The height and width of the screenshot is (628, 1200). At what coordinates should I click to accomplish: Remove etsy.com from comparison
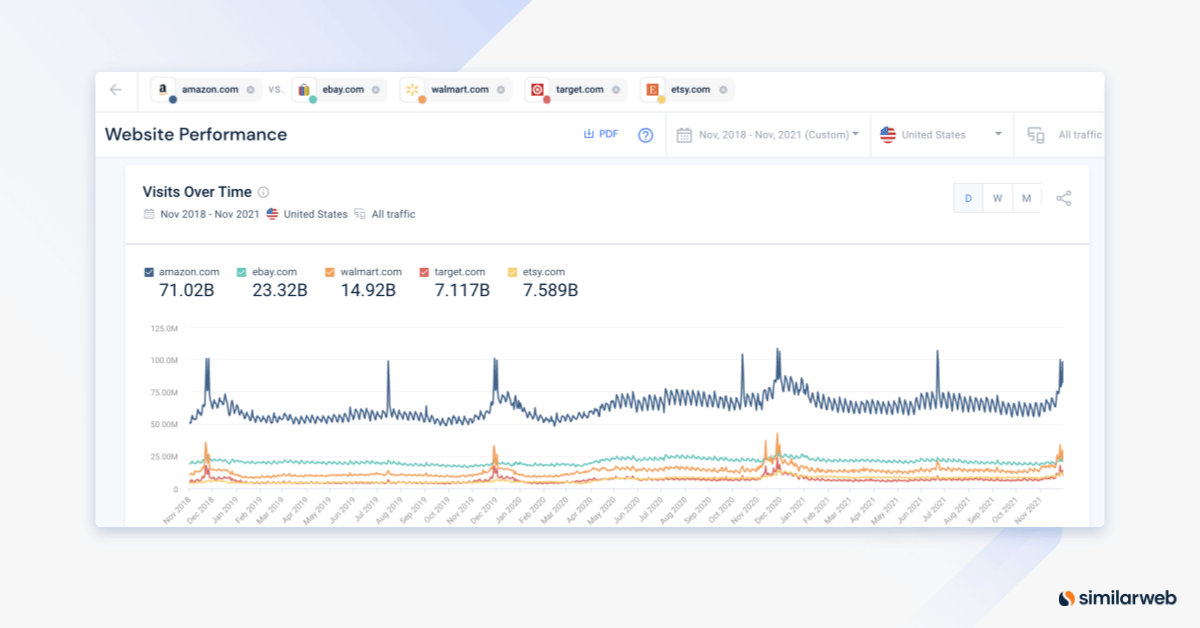722,90
